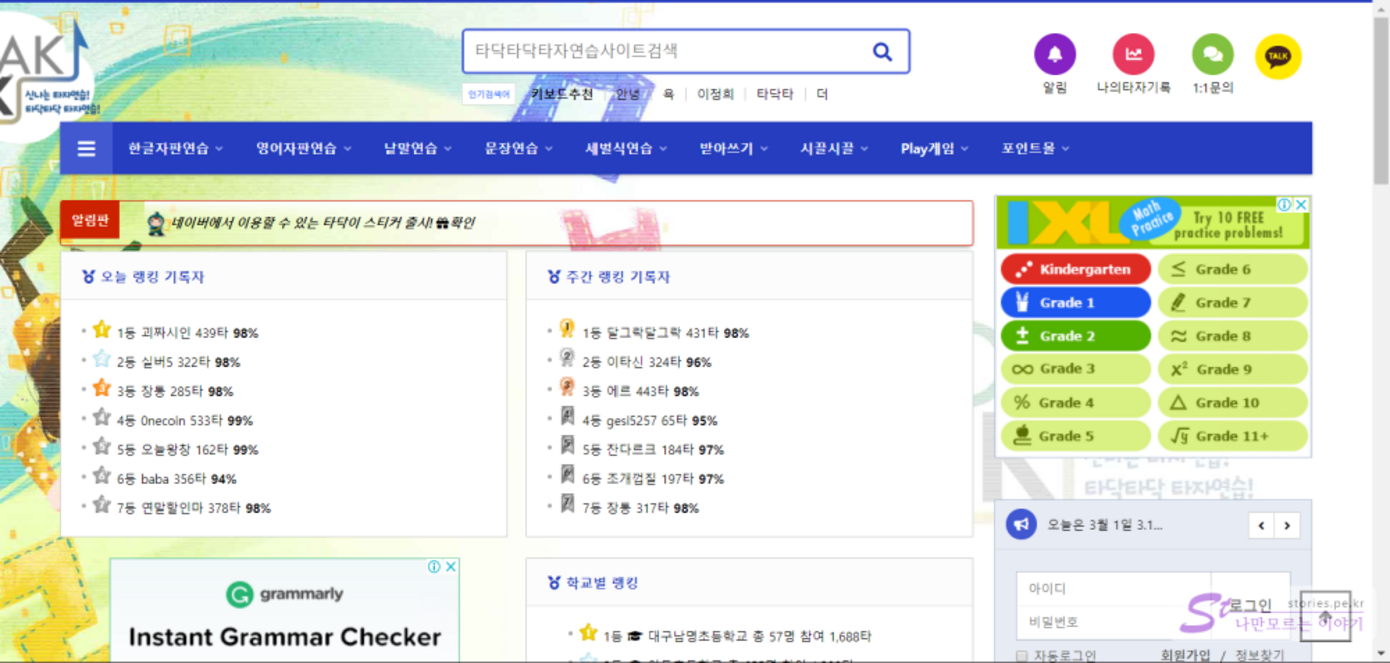Enable the 자동로그인 checkbox
This screenshot has width=1390, height=663.
[1021, 656]
